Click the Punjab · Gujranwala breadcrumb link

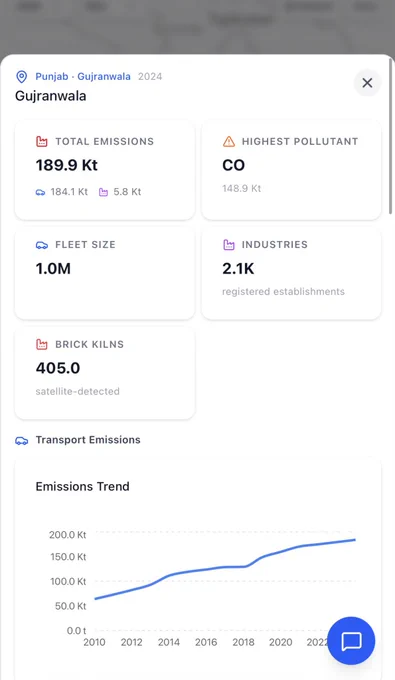[x=83, y=76]
